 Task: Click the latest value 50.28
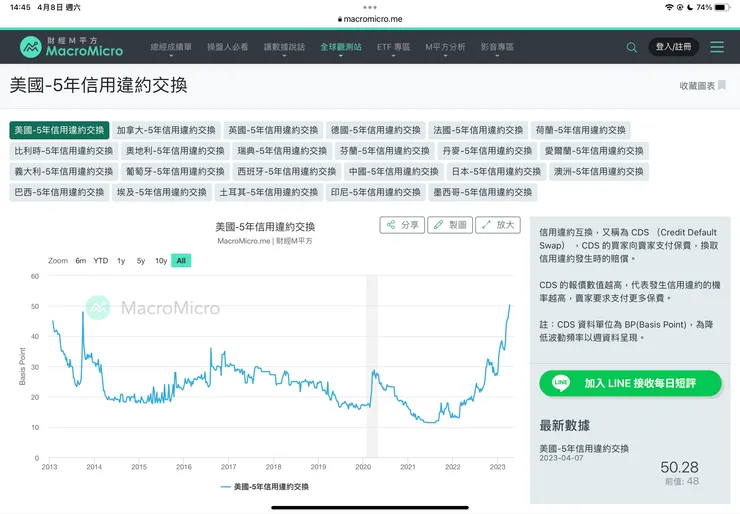679,467
